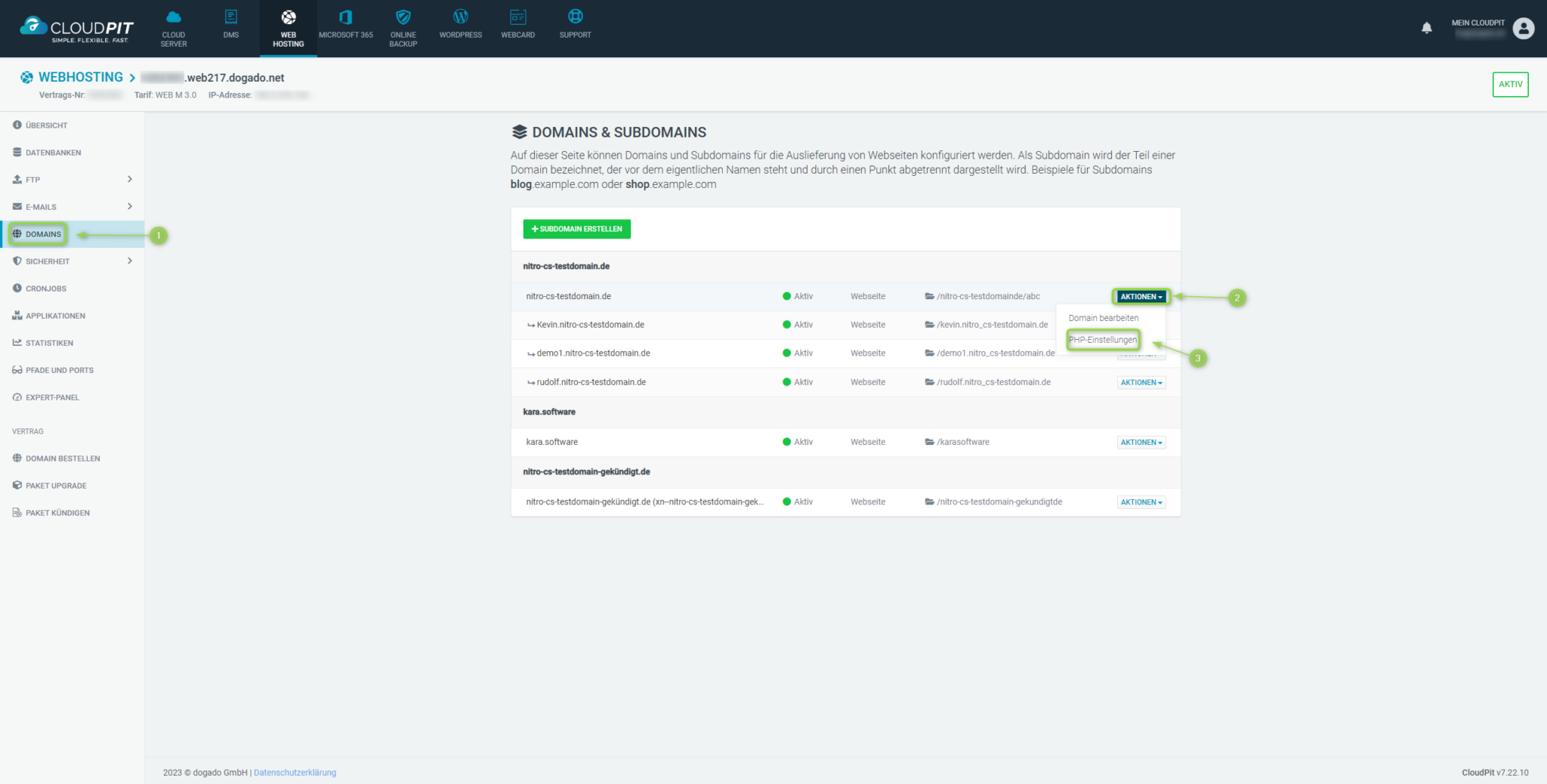Open the Mein CloudPit user avatar
This screenshot has height=784, width=1547.
(1524, 29)
